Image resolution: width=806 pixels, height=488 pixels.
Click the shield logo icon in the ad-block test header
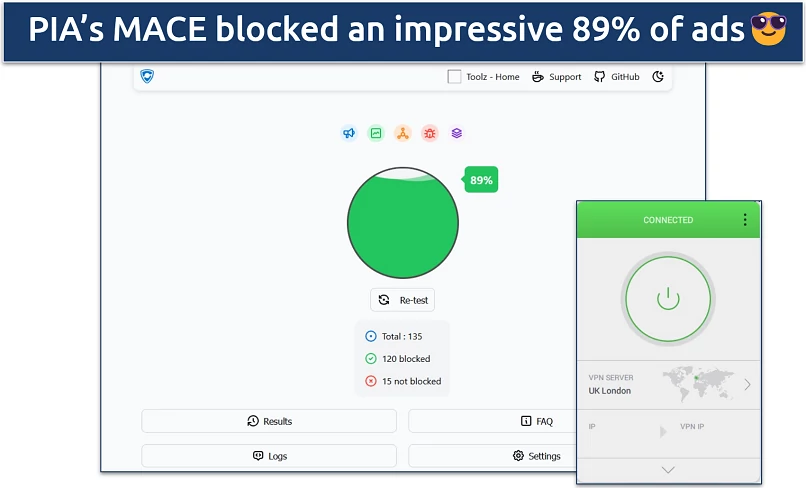(147, 76)
